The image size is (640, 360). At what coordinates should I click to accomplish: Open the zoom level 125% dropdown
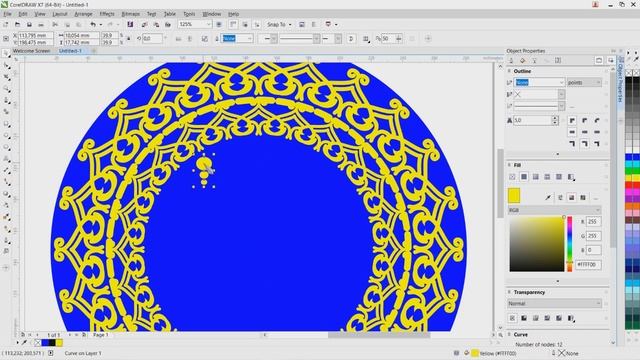(x=208, y=24)
